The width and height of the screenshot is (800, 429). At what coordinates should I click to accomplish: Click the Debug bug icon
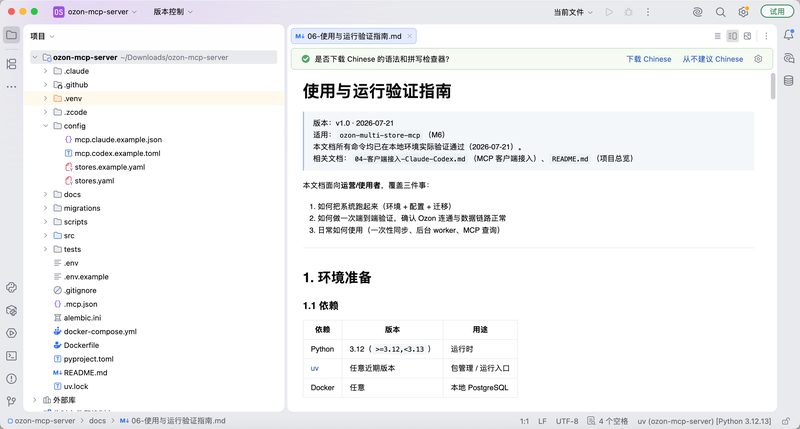(629, 12)
